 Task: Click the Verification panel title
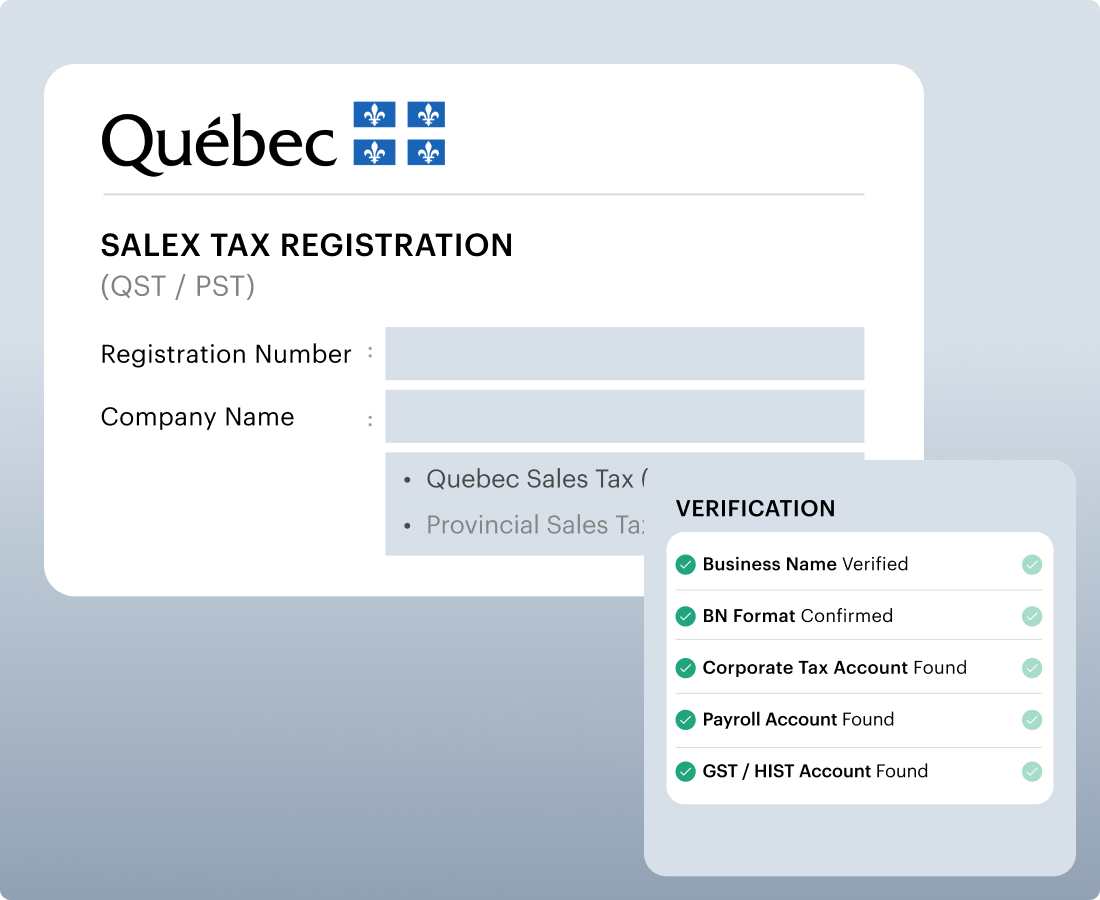(x=755, y=509)
